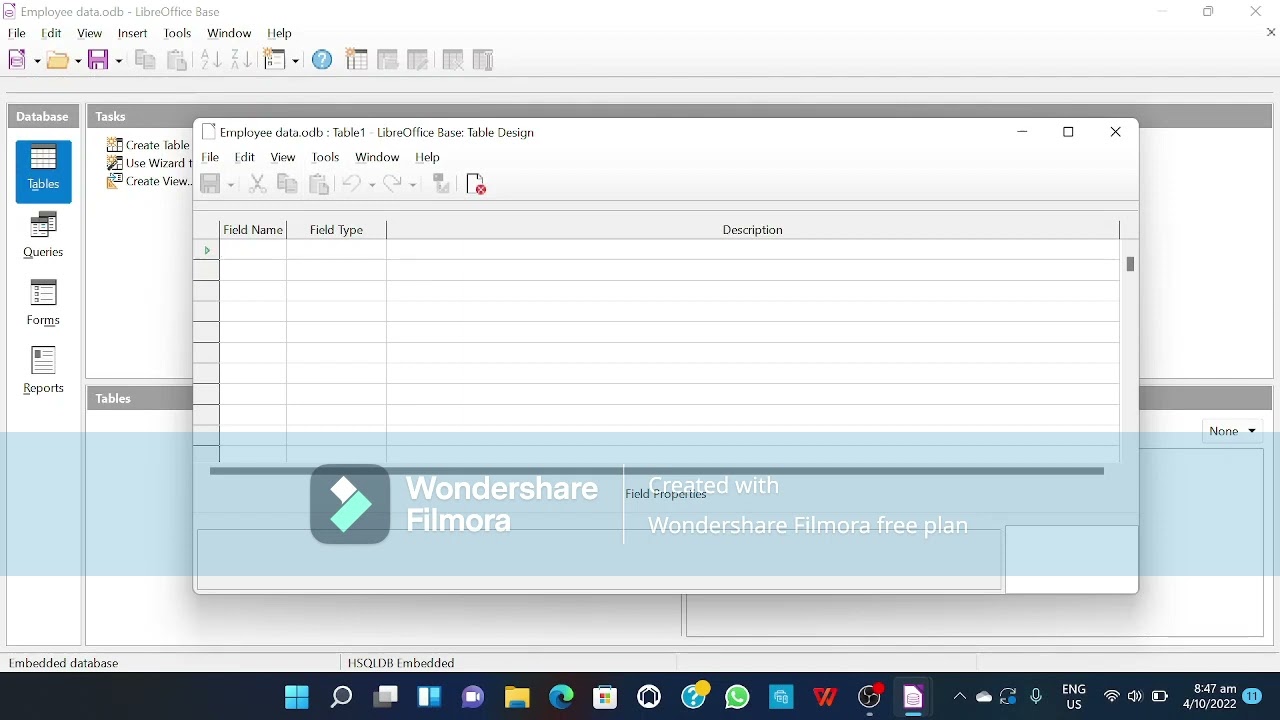Image resolution: width=1280 pixels, height=720 pixels.
Task: Open the Tools menu of main Base window
Action: tap(178, 33)
